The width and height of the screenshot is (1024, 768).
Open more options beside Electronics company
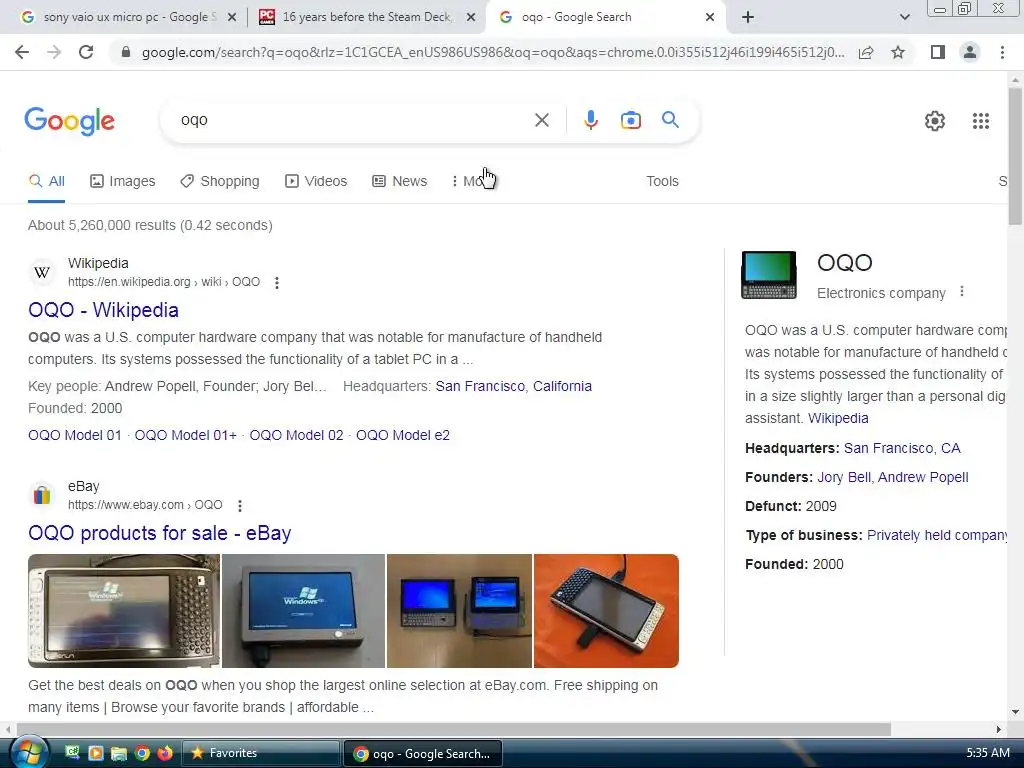[x=961, y=292]
